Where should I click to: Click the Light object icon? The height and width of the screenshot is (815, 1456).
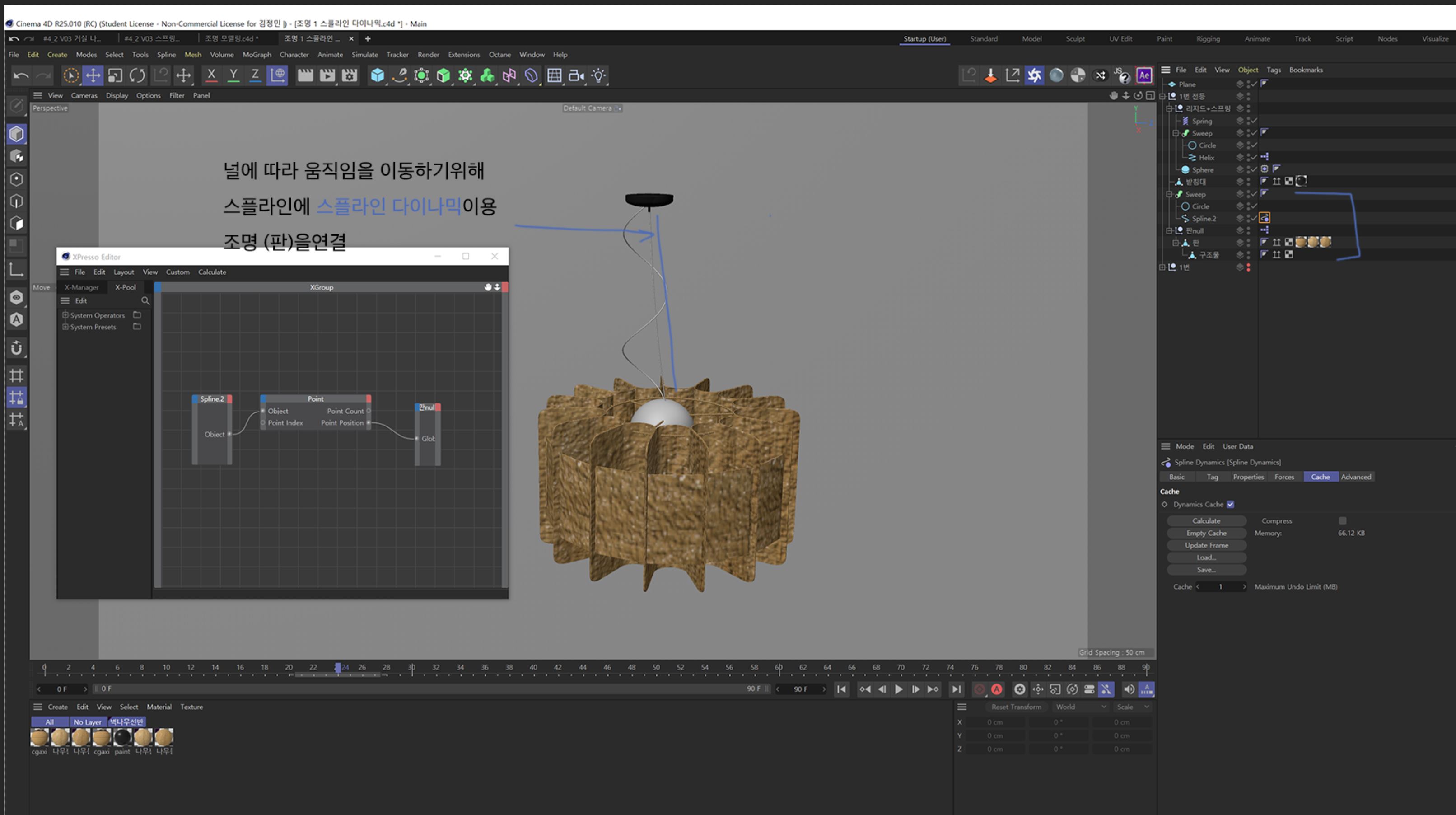(598, 75)
